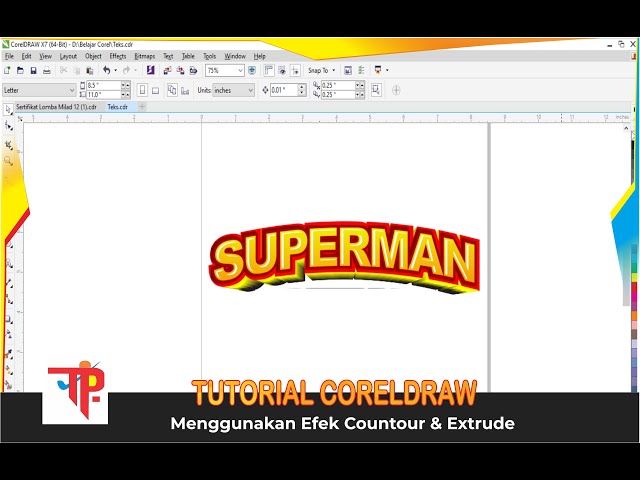Select the Drop Shadow tool
Screen dimensions: 640x480
click(x=9, y=320)
